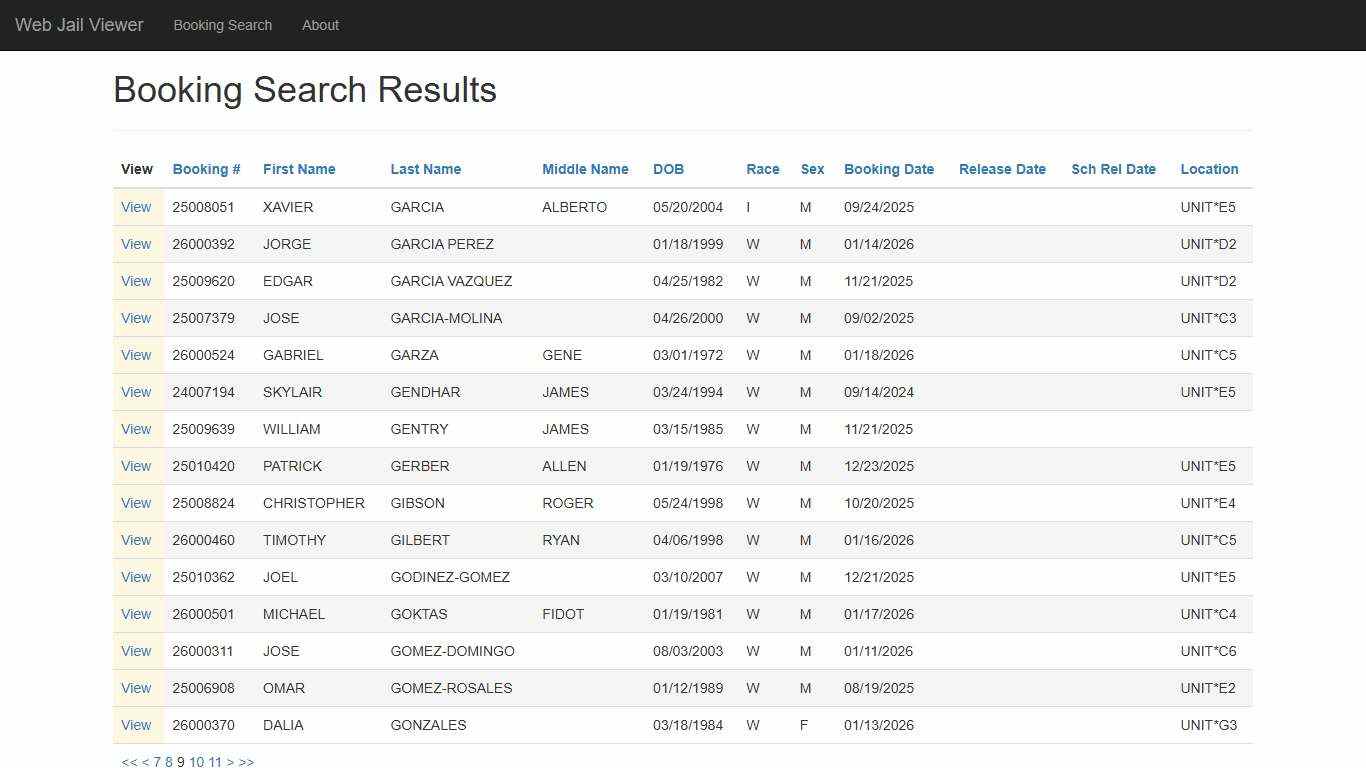View booking record for DALIA GONZALES
This screenshot has height=768, width=1366.
point(136,725)
